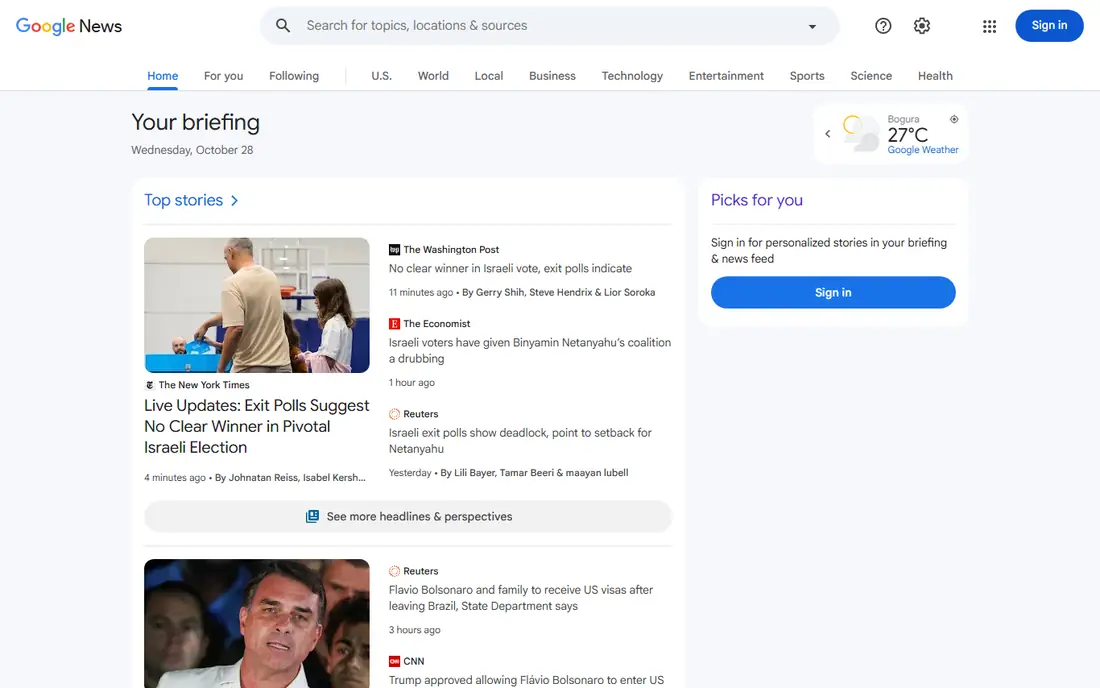The height and width of the screenshot is (688, 1100).
Task: Focus the search topics input field
Action: (x=549, y=25)
